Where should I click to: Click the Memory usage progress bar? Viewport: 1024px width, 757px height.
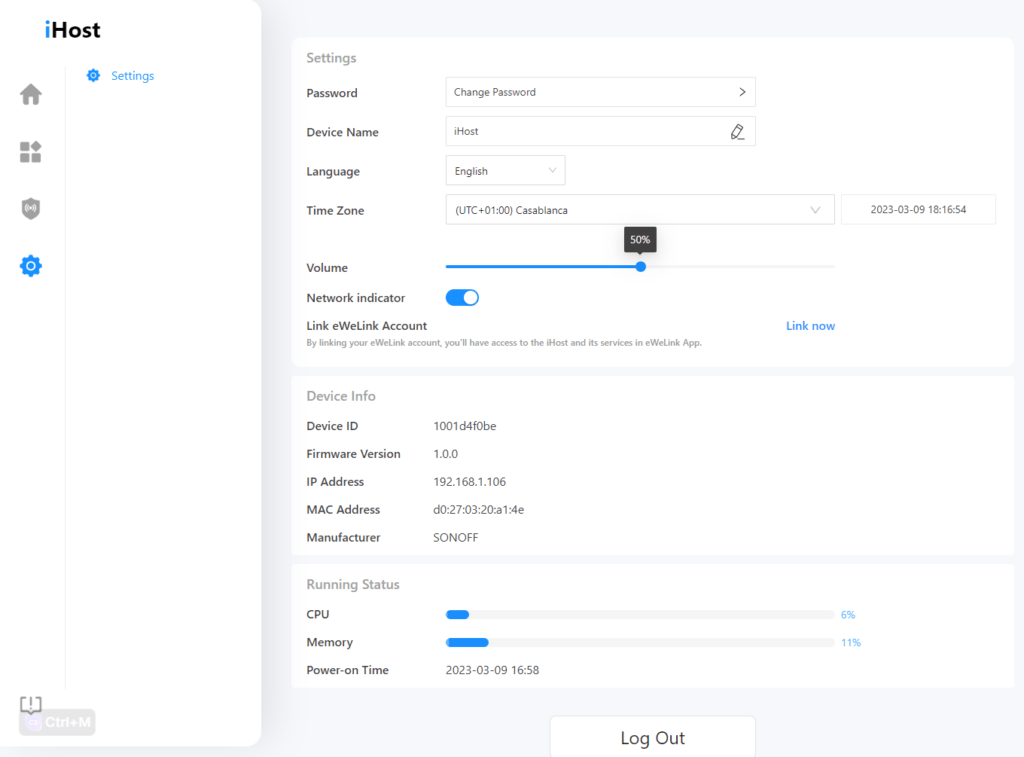coord(640,642)
